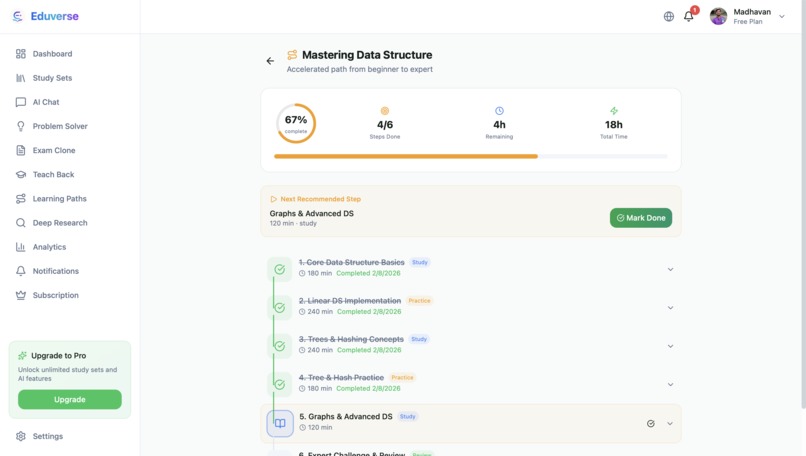Image resolution: width=806 pixels, height=456 pixels.
Task: Expand step 5 Graphs & Advanced DS
Action: pos(670,424)
